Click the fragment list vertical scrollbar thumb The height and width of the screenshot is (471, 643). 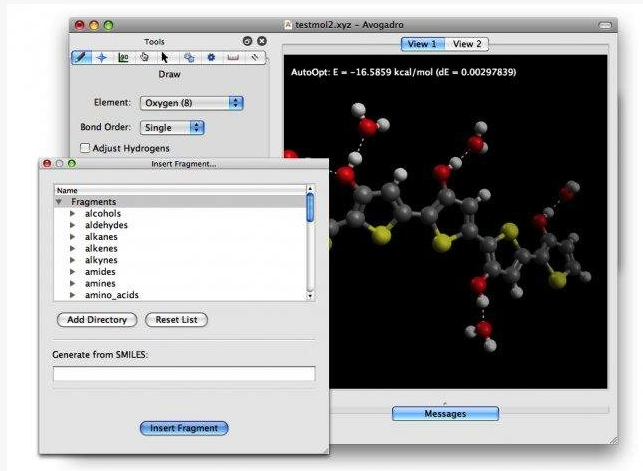(x=310, y=208)
